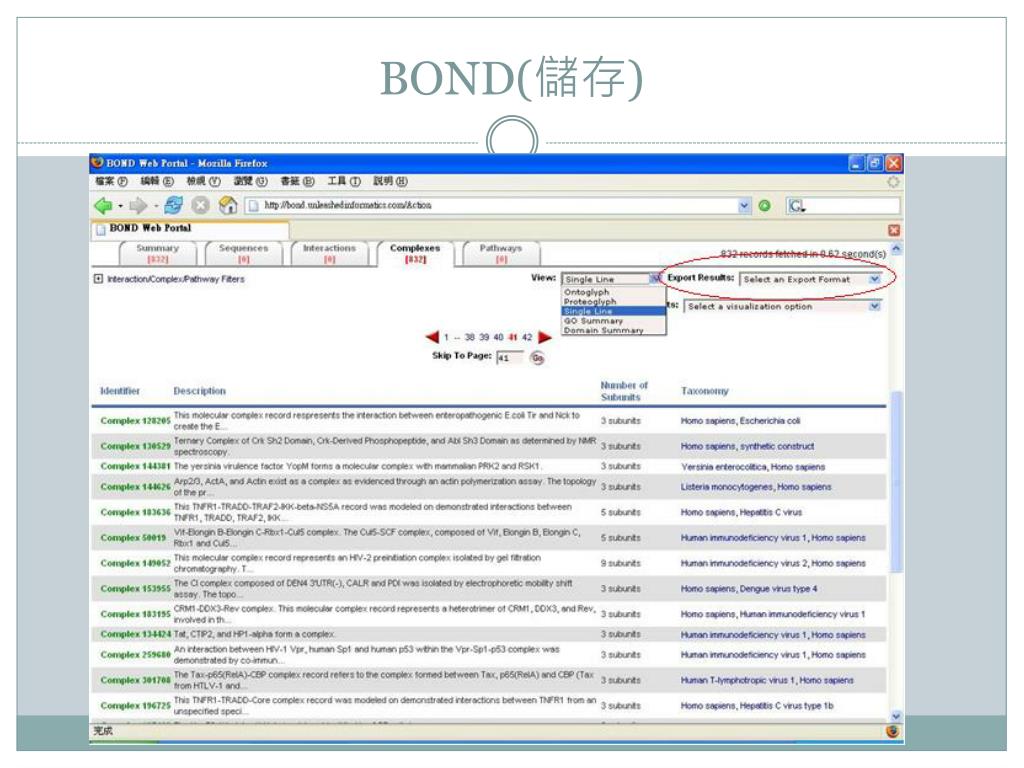
Task: Open the menu bar item marked (B)
Action: [x=297, y=182]
